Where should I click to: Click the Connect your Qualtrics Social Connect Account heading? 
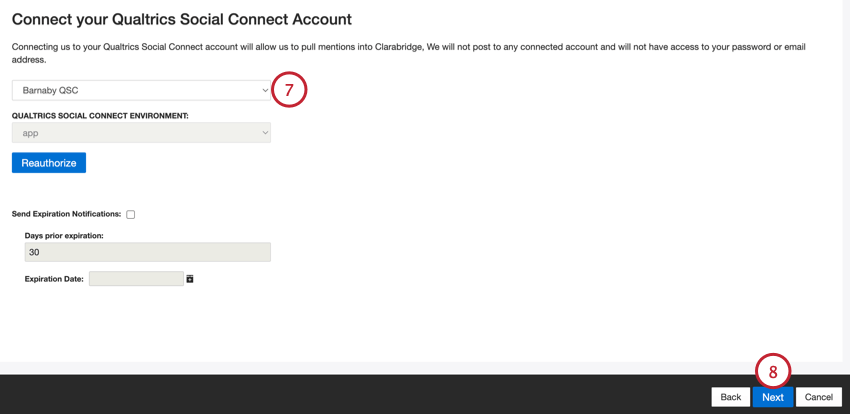pos(181,19)
